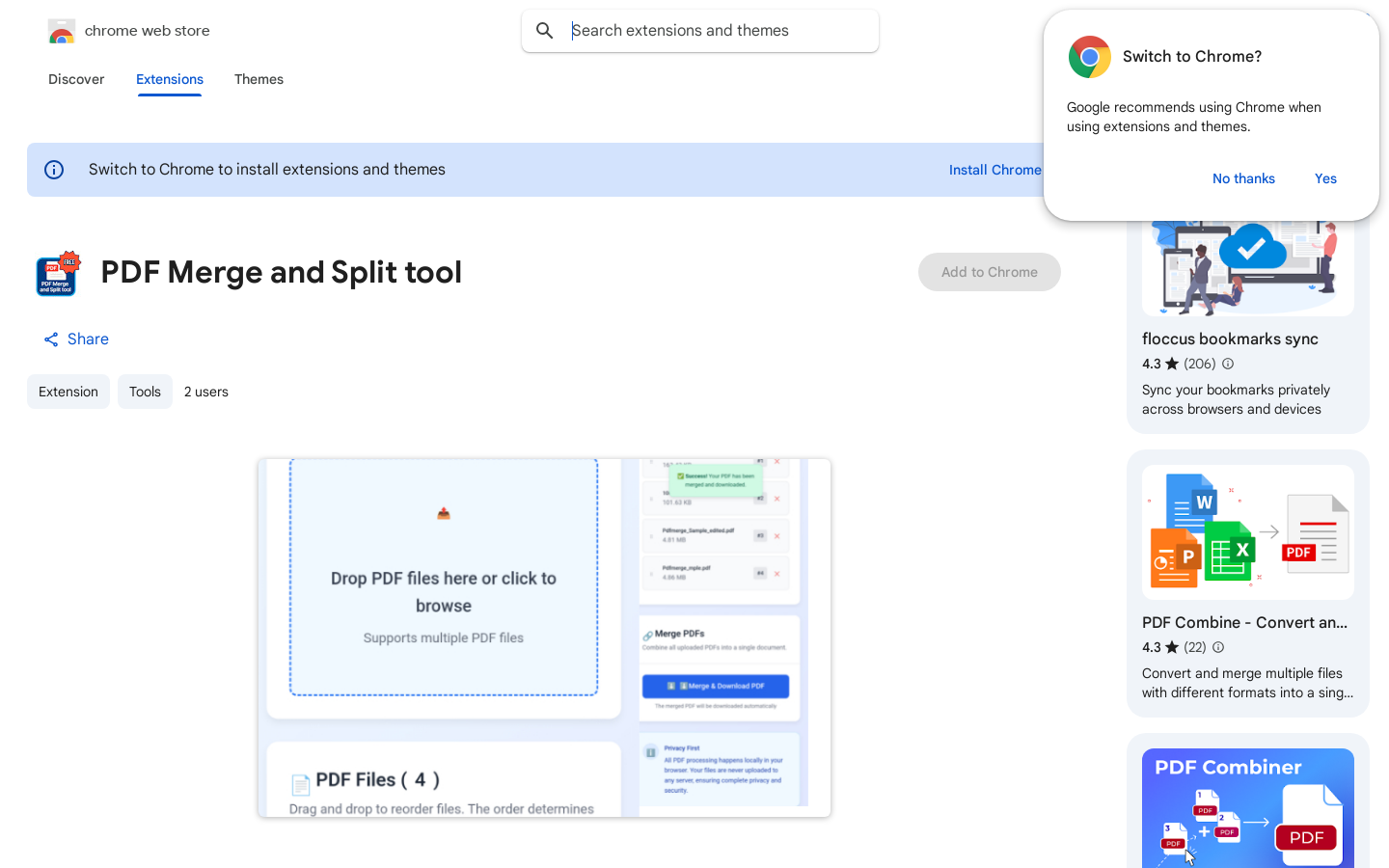Click the Tools category chip
Image resolution: width=1389 pixels, height=868 pixels.
point(145,392)
